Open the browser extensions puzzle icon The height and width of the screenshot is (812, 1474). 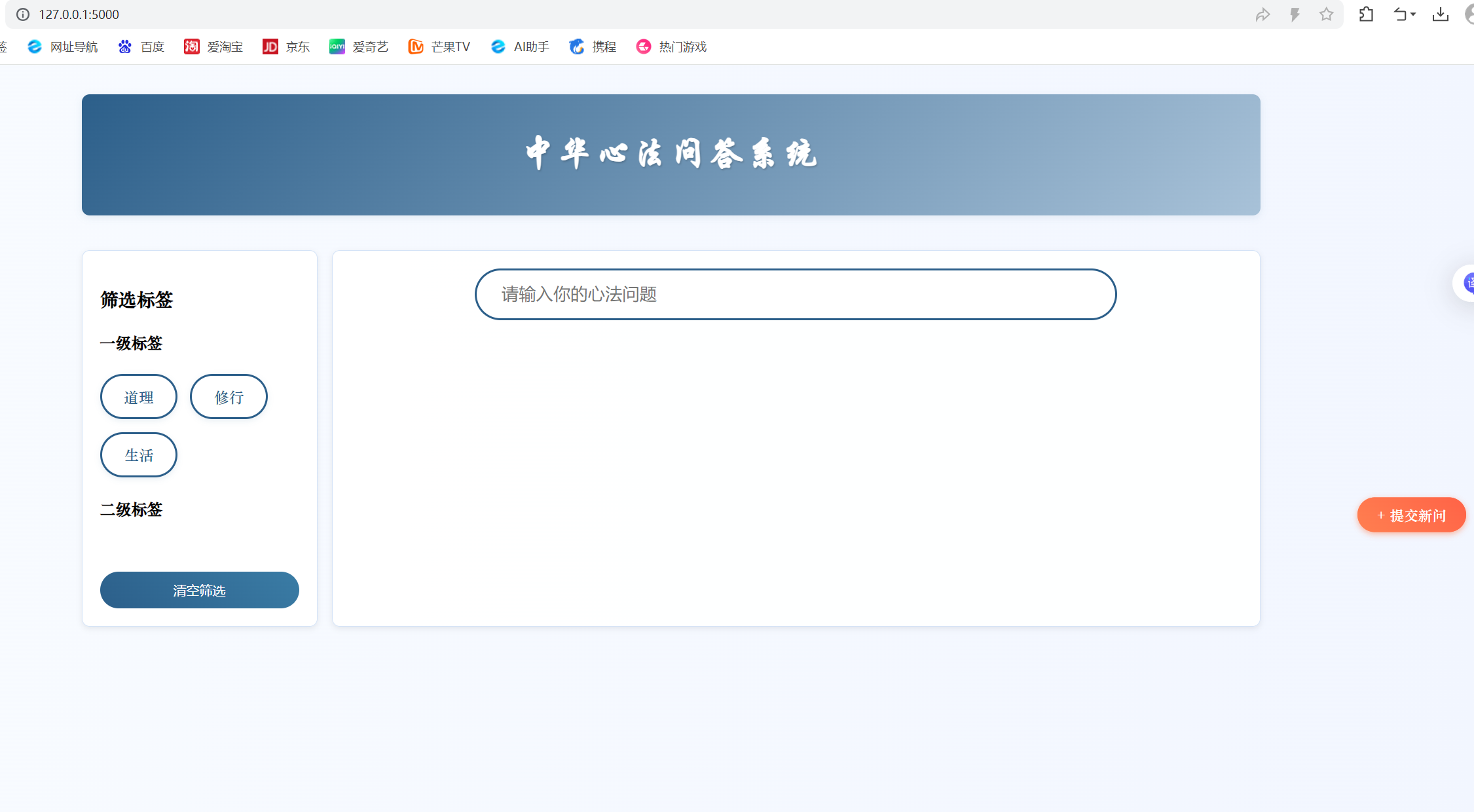point(1366,14)
